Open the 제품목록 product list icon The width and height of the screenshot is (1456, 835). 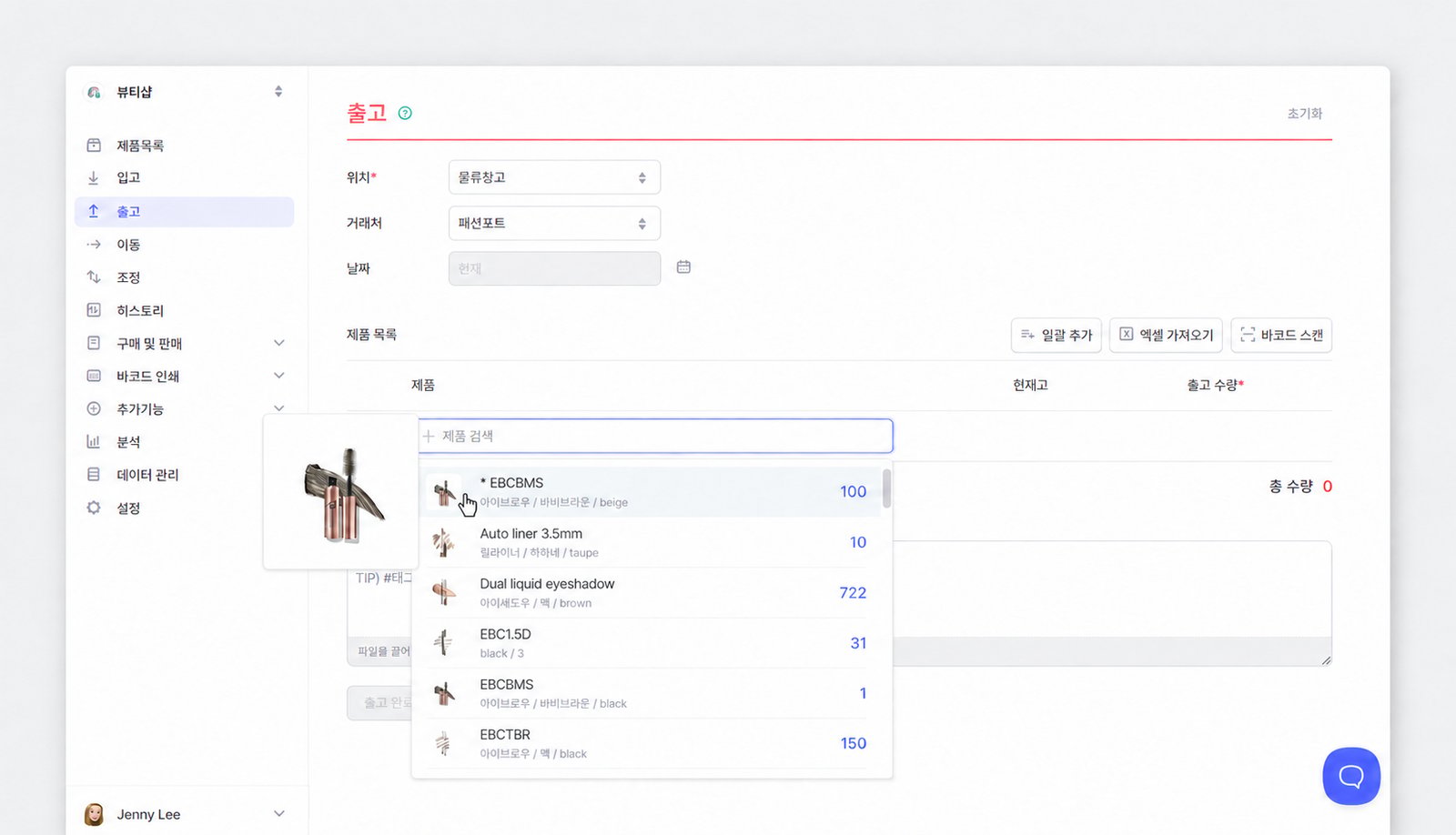(x=94, y=146)
